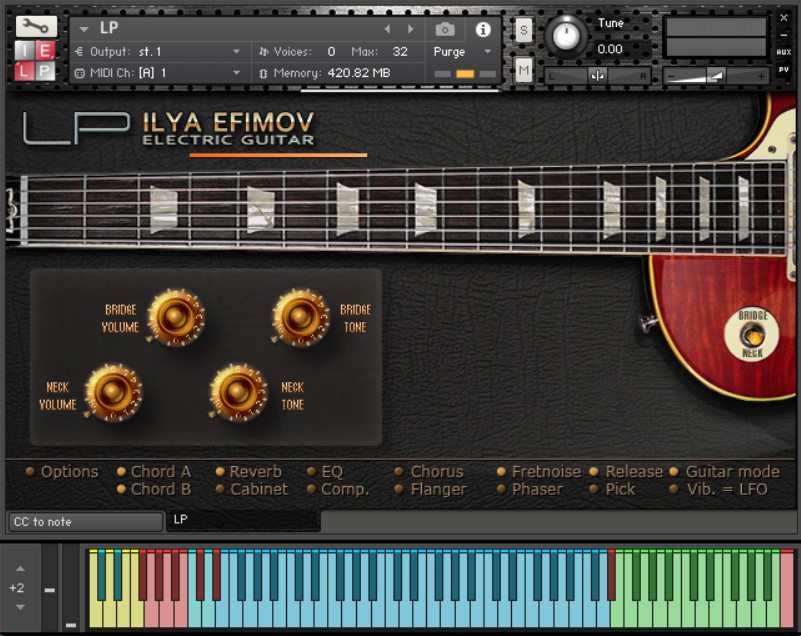The image size is (801, 636).
Task: Open the Chorus settings
Action: pyautogui.click(x=429, y=472)
